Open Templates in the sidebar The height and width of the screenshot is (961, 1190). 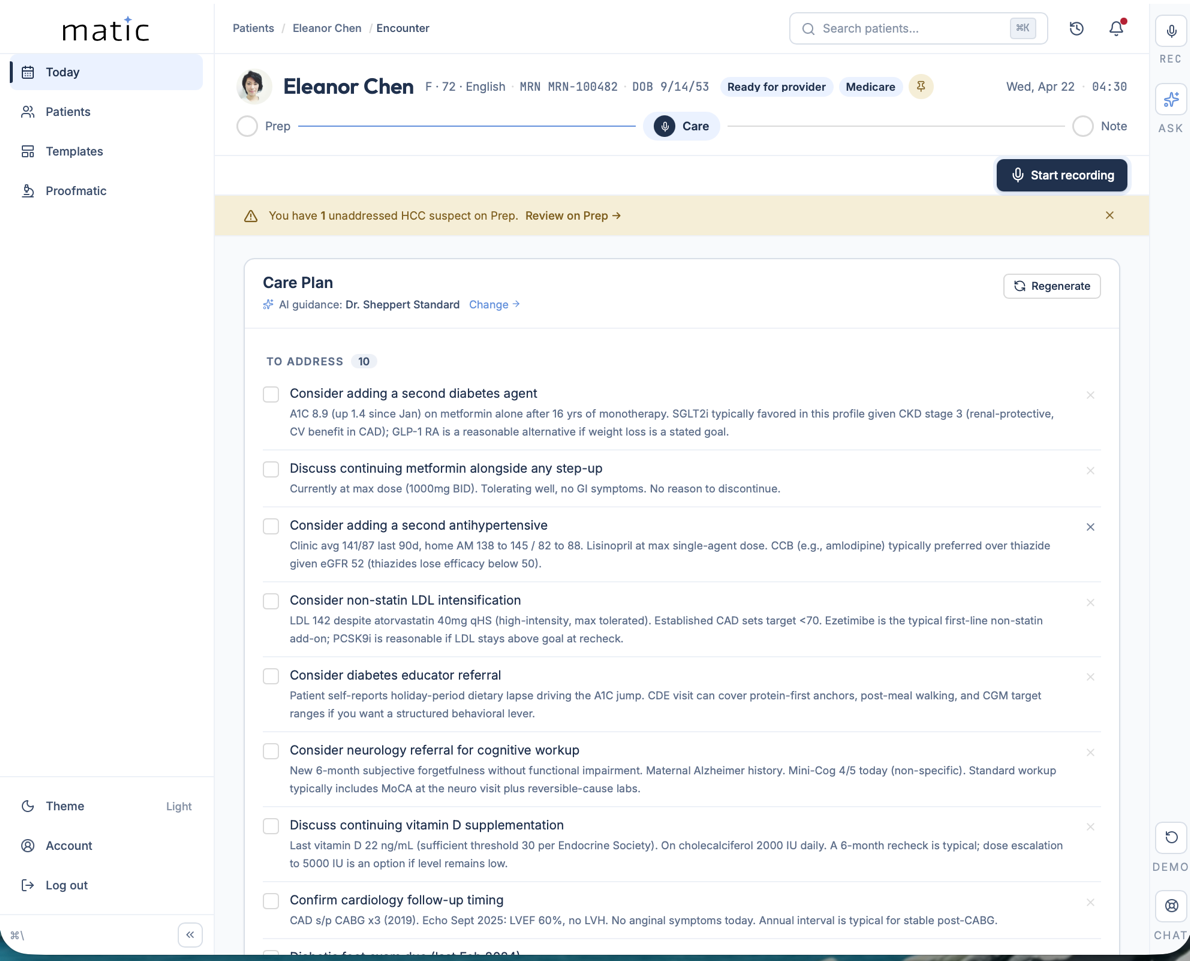(106, 151)
